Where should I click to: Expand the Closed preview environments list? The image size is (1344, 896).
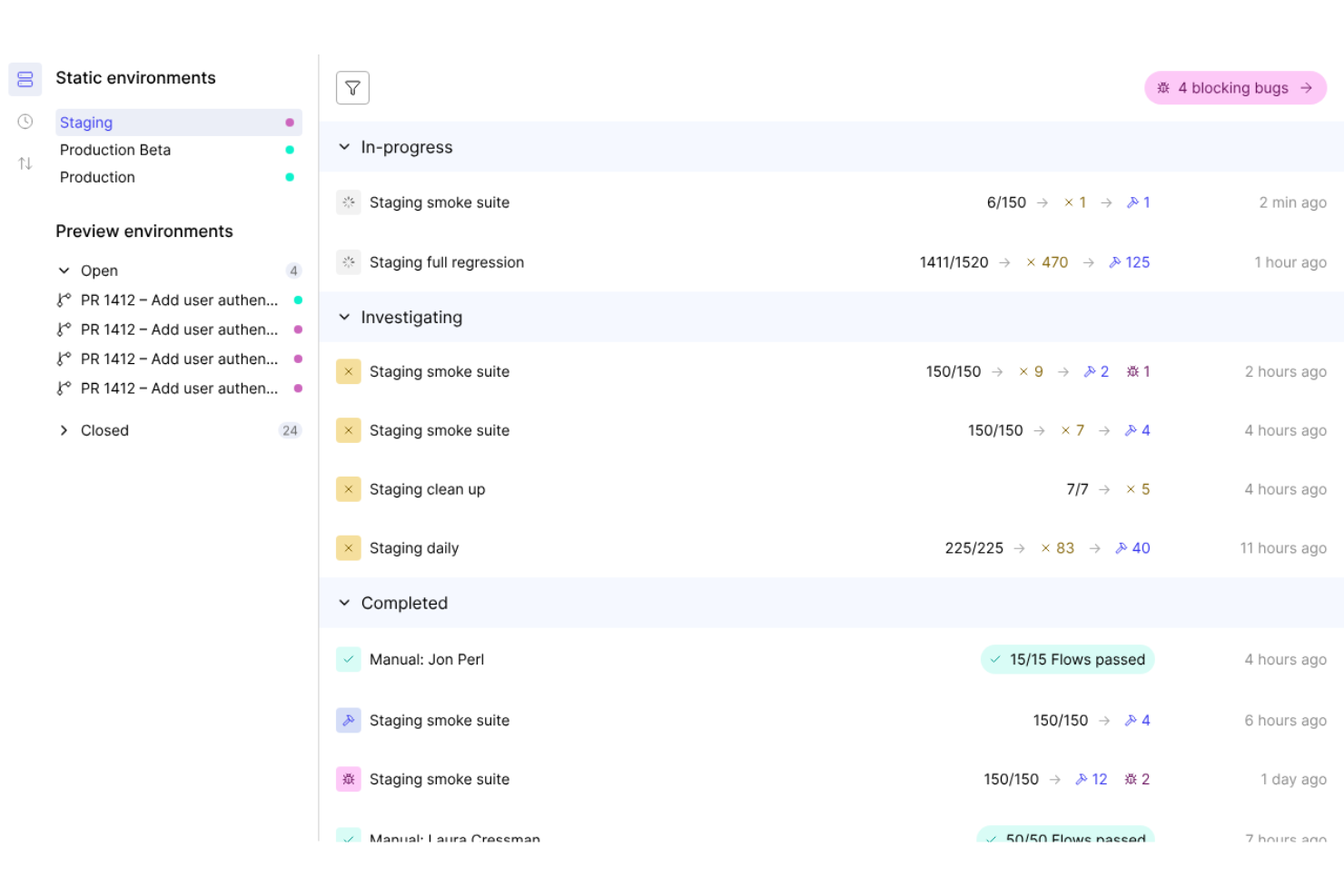(x=64, y=430)
